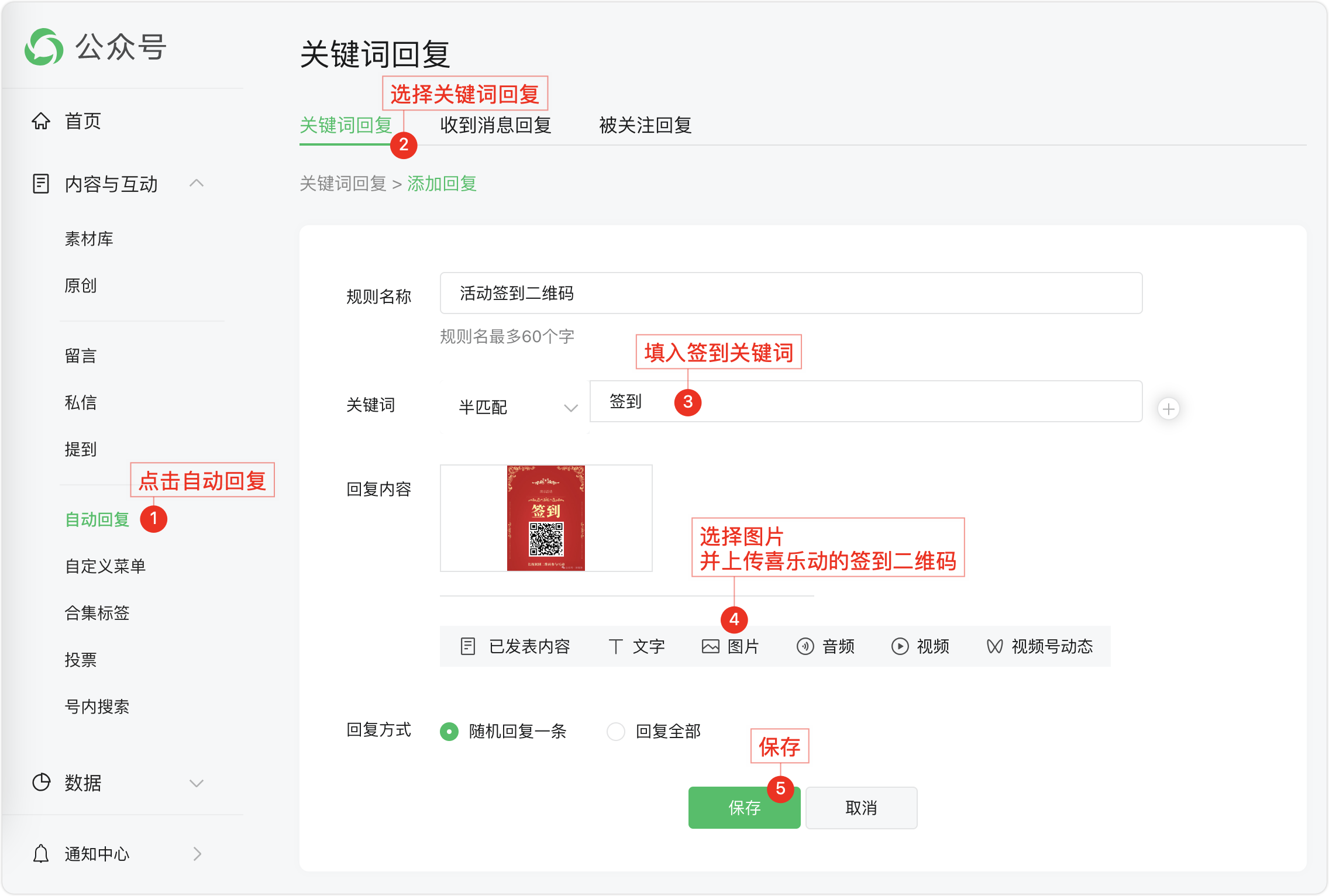This screenshot has width=1329, height=896.
Task: Open 提到 in sidebar
Action: pyautogui.click(x=81, y=449)
